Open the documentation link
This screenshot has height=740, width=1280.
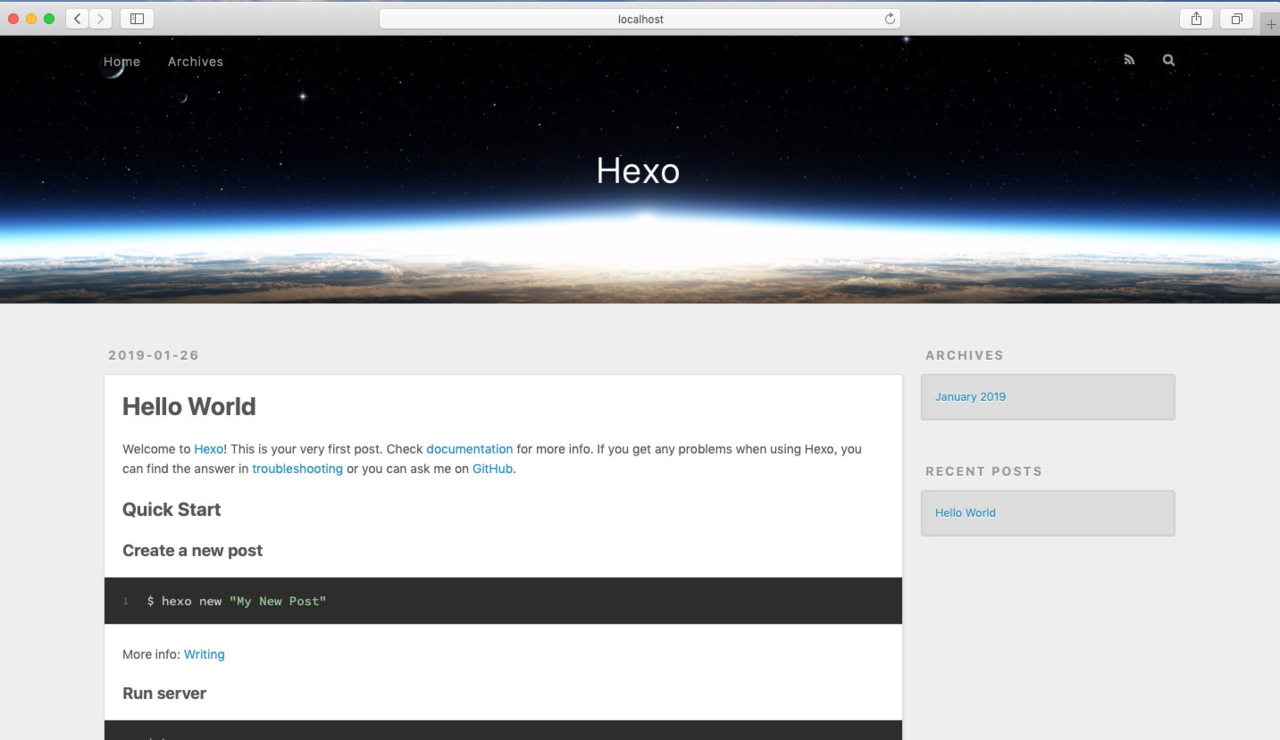tap(469, 449)
